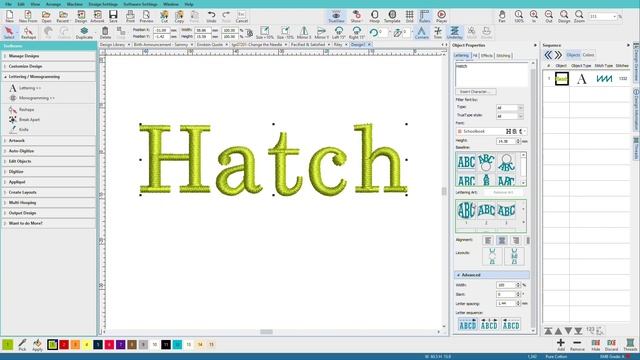The width and height of the screenshot is (640, 360).
Task: Toggle the Template display
Action: click(x=392, y=16)
